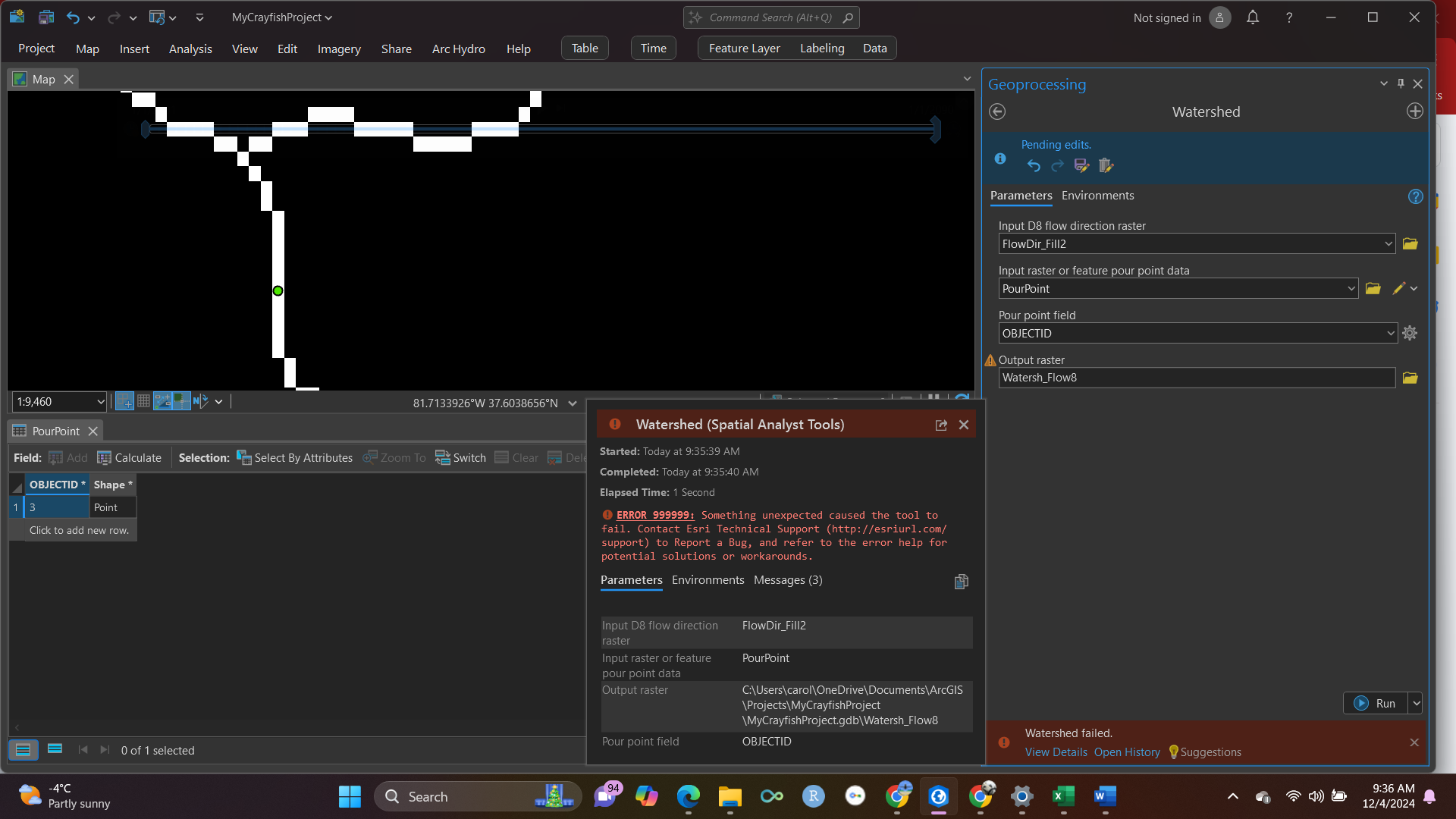Open the Run button dropdown arrow
This screenshot has width=1456, height=819.
[1415, 704]
